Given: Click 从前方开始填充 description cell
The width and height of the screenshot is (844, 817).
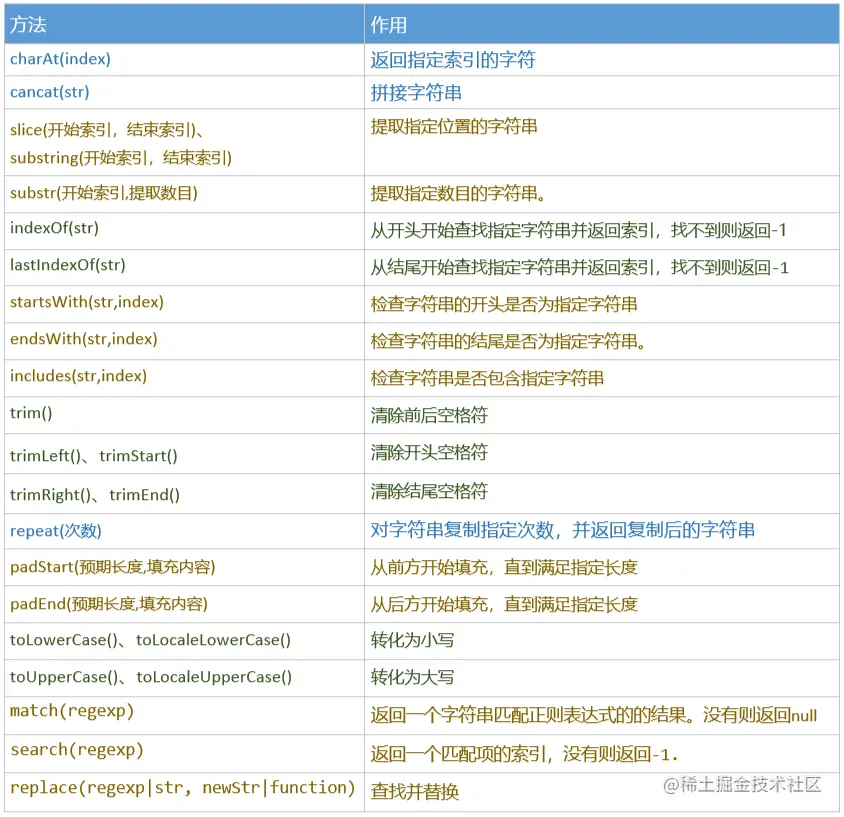Looking at the screenshot, I should pos(601,567).
